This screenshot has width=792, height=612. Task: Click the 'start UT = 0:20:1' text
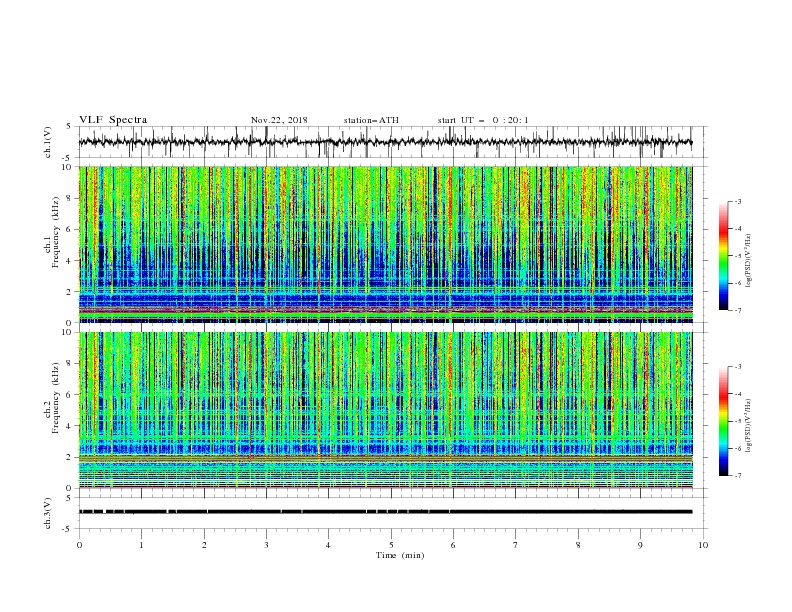click(483, 120)
